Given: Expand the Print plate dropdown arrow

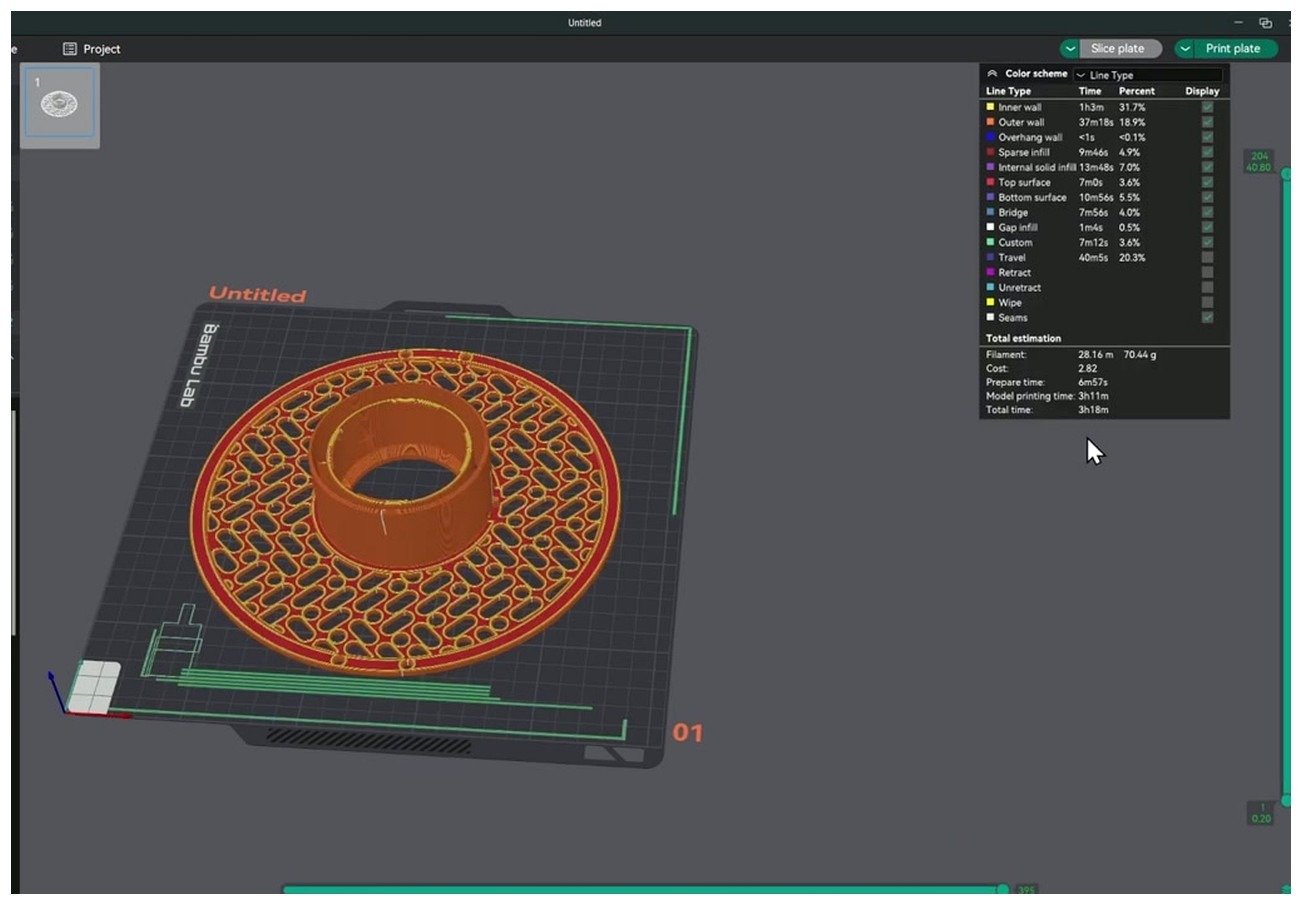Looking at the screenshot, I should point(1185,48).
